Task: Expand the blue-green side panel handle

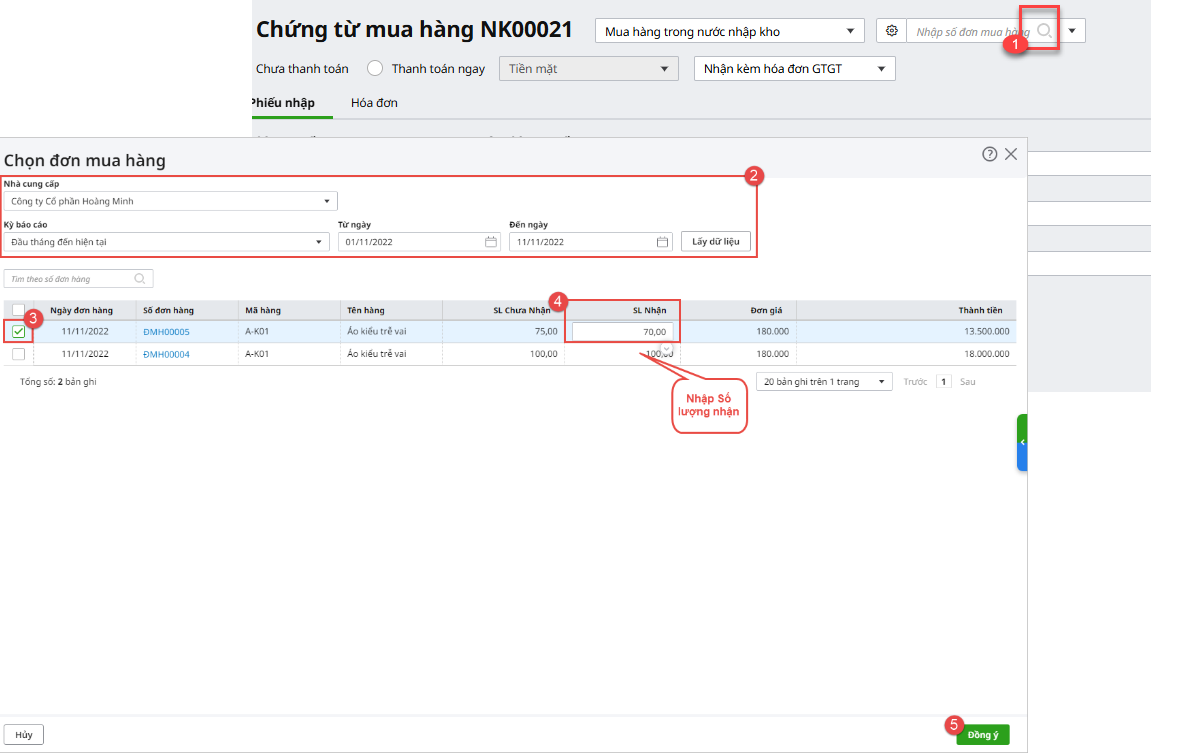Action: [1022, 442]
